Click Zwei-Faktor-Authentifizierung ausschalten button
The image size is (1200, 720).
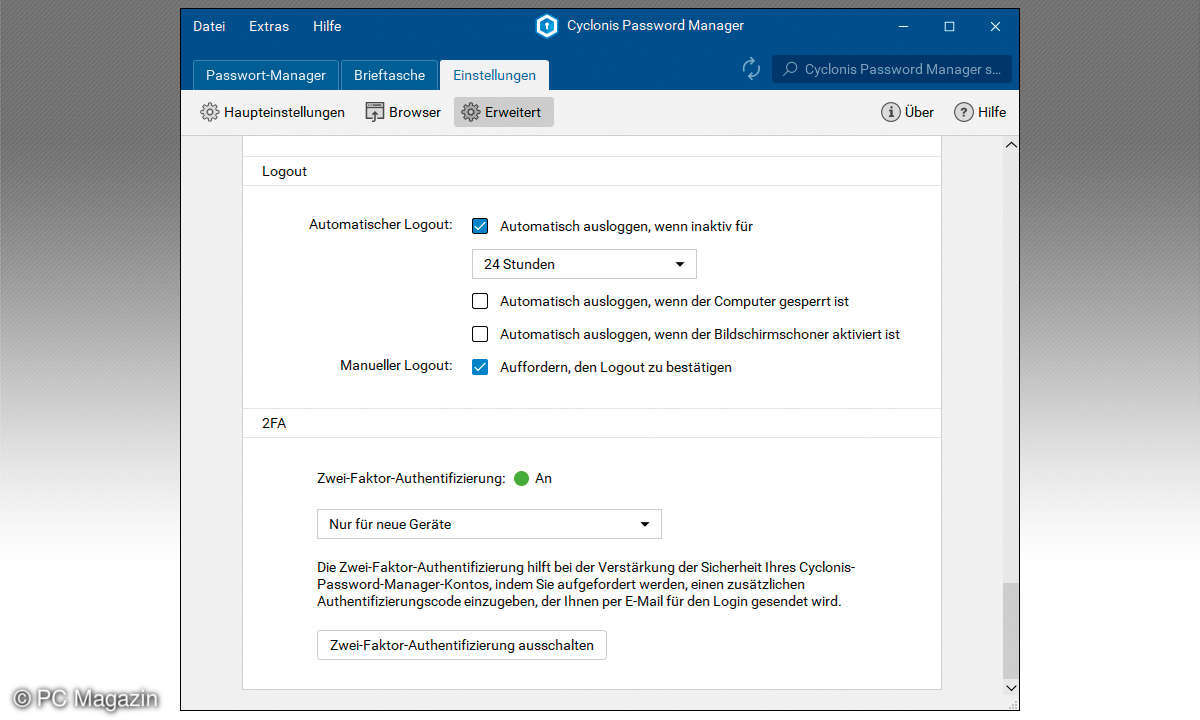pos(462,645)
